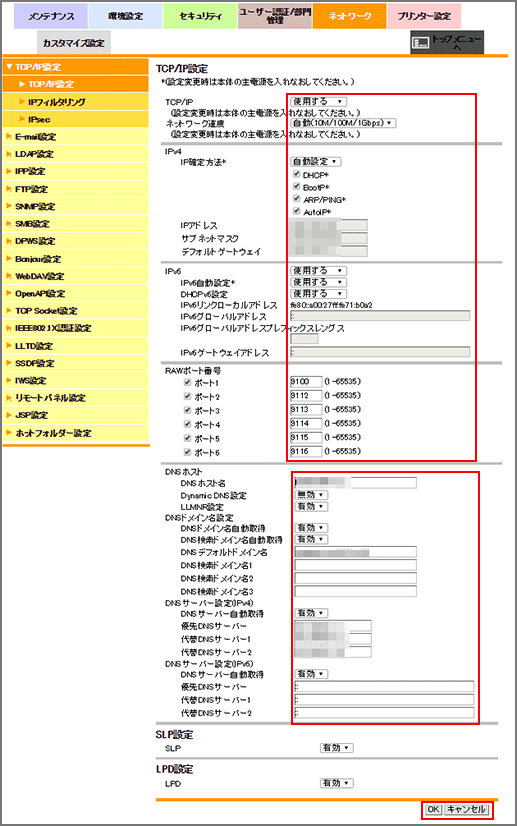Viewport: 517px width, 826px height.
Task: Open the IPv6 使用する dropdown
Action: pyautogui.click(x=318, y=270)
